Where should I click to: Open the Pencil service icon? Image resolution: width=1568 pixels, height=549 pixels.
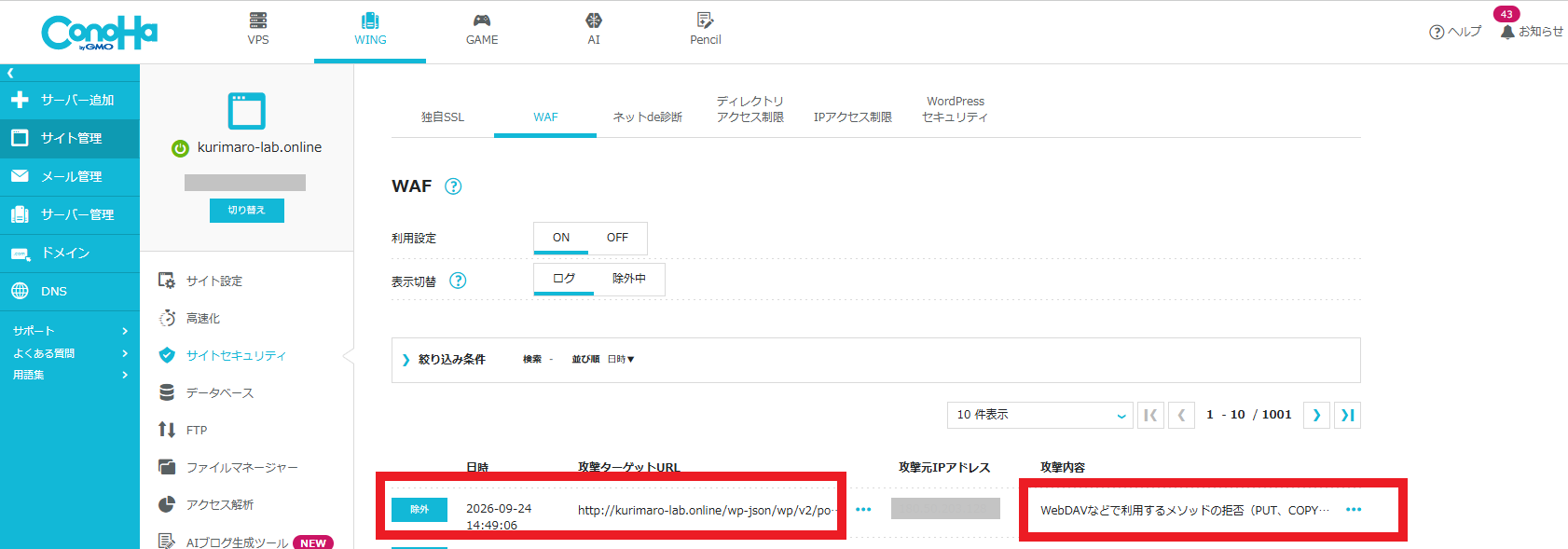pyautogui.click(x=706, y=28)
